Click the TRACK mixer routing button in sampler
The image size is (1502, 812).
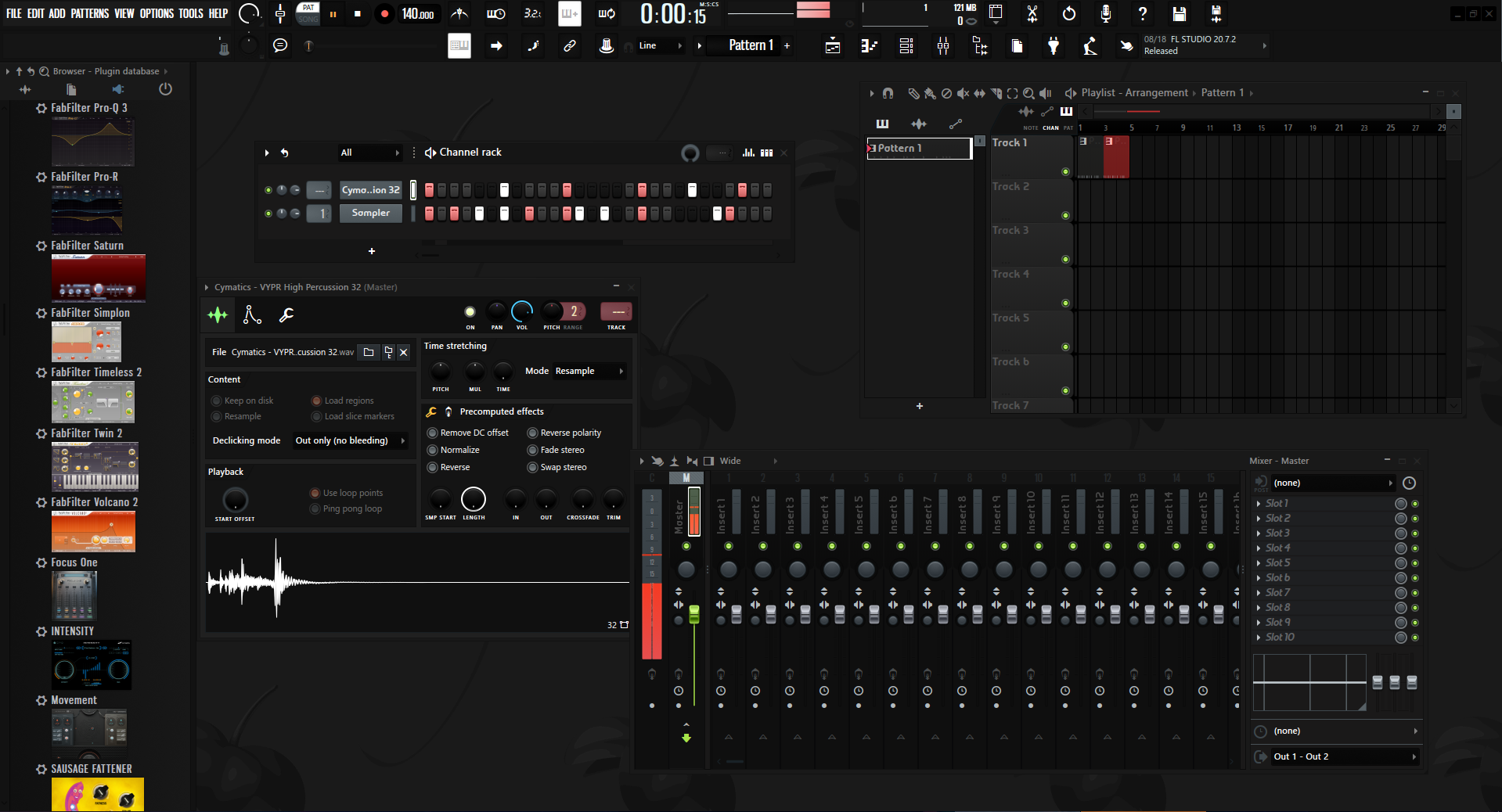(616, 311)
